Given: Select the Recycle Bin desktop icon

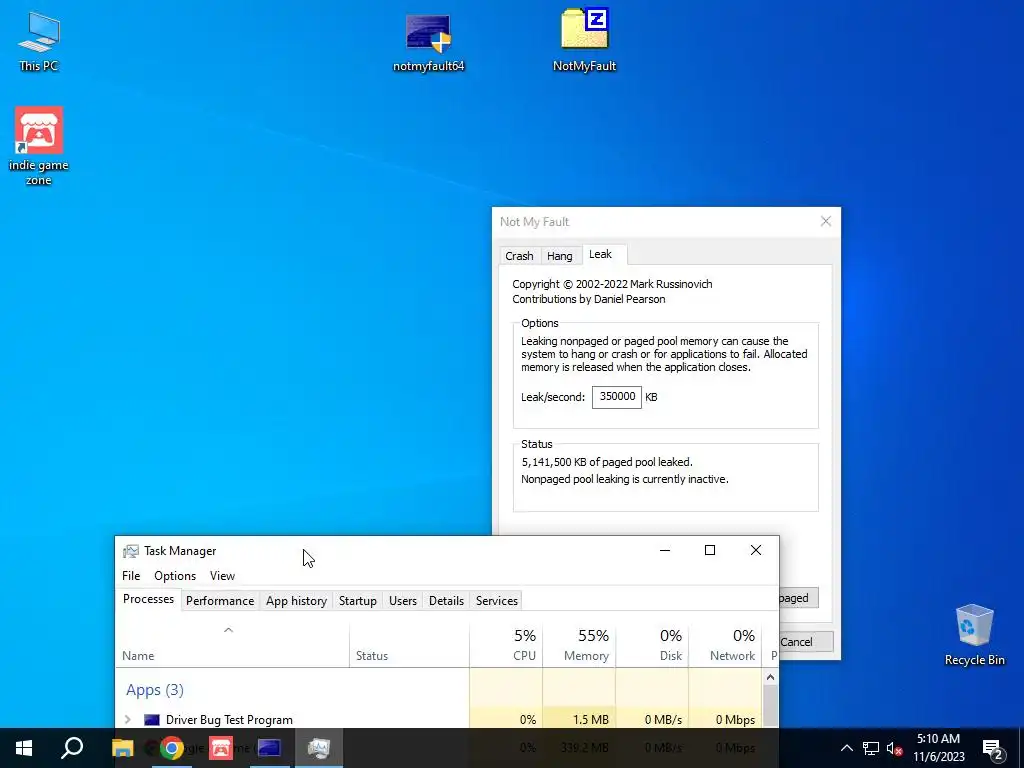Looking at the screenshot, I should click(x=974, y=635).
